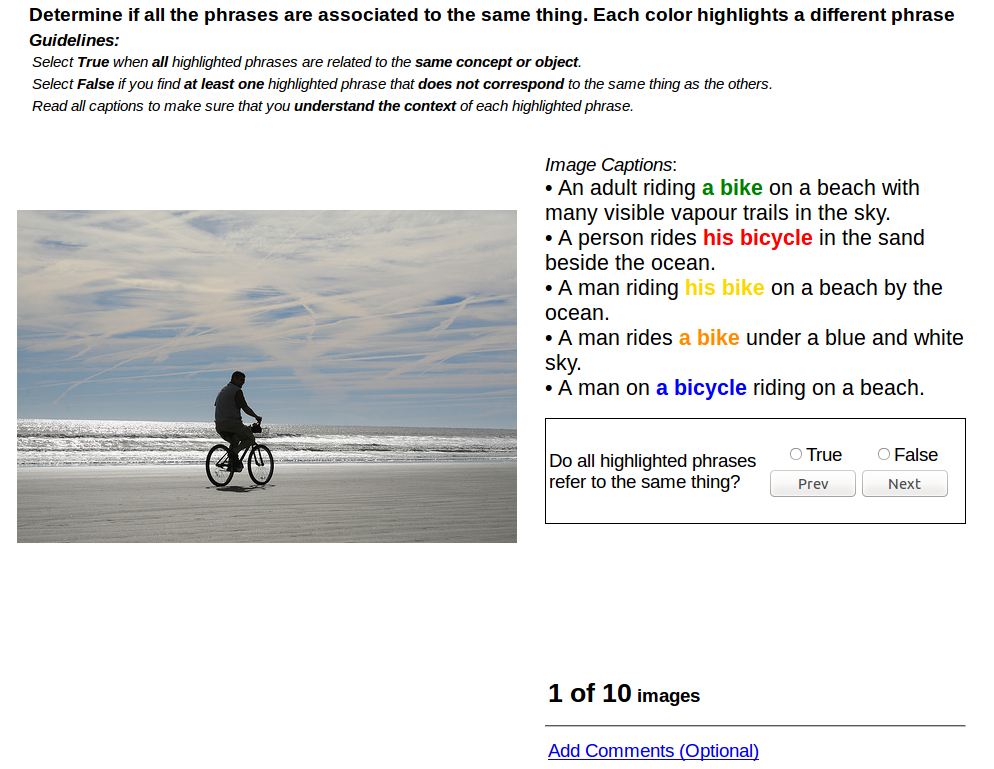Click the '1 of 10 images' counter
The height and width of the screenshot is (769, 994).
point(624,694)
